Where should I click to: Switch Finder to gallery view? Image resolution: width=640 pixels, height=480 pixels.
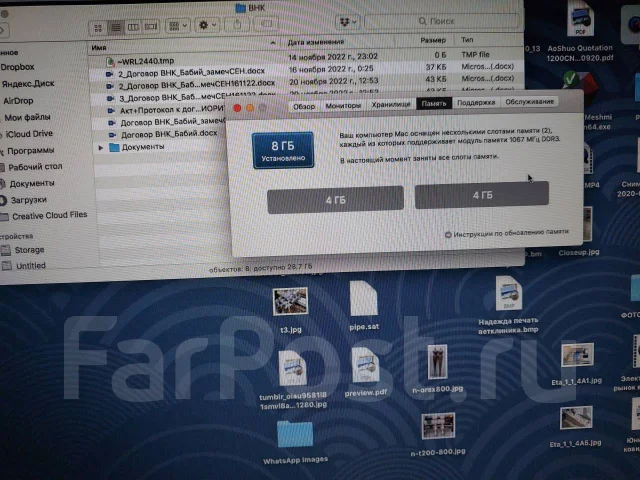pos(151,27)
